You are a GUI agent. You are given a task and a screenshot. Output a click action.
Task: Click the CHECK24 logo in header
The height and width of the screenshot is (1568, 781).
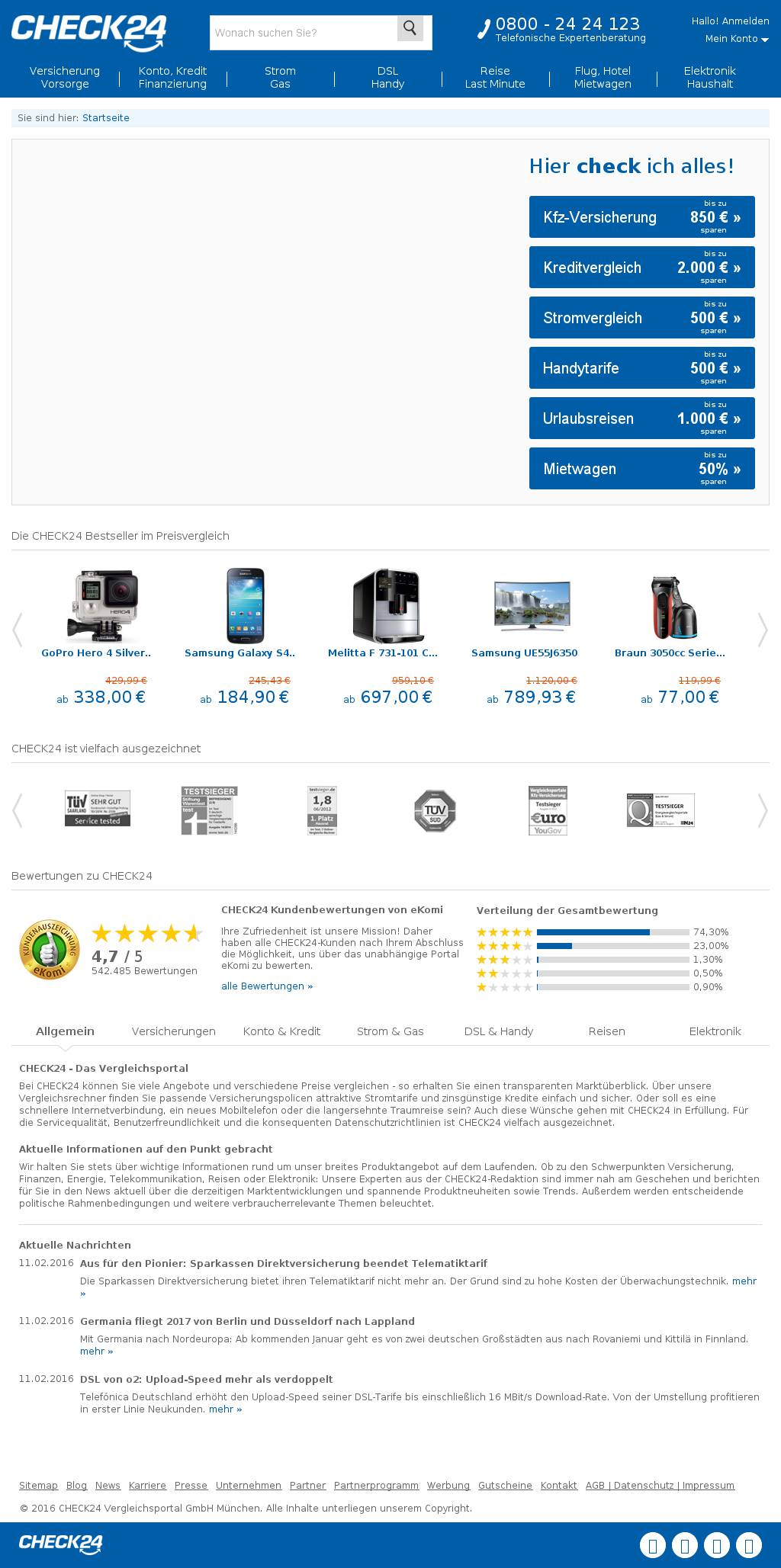(x=89, y=33)
